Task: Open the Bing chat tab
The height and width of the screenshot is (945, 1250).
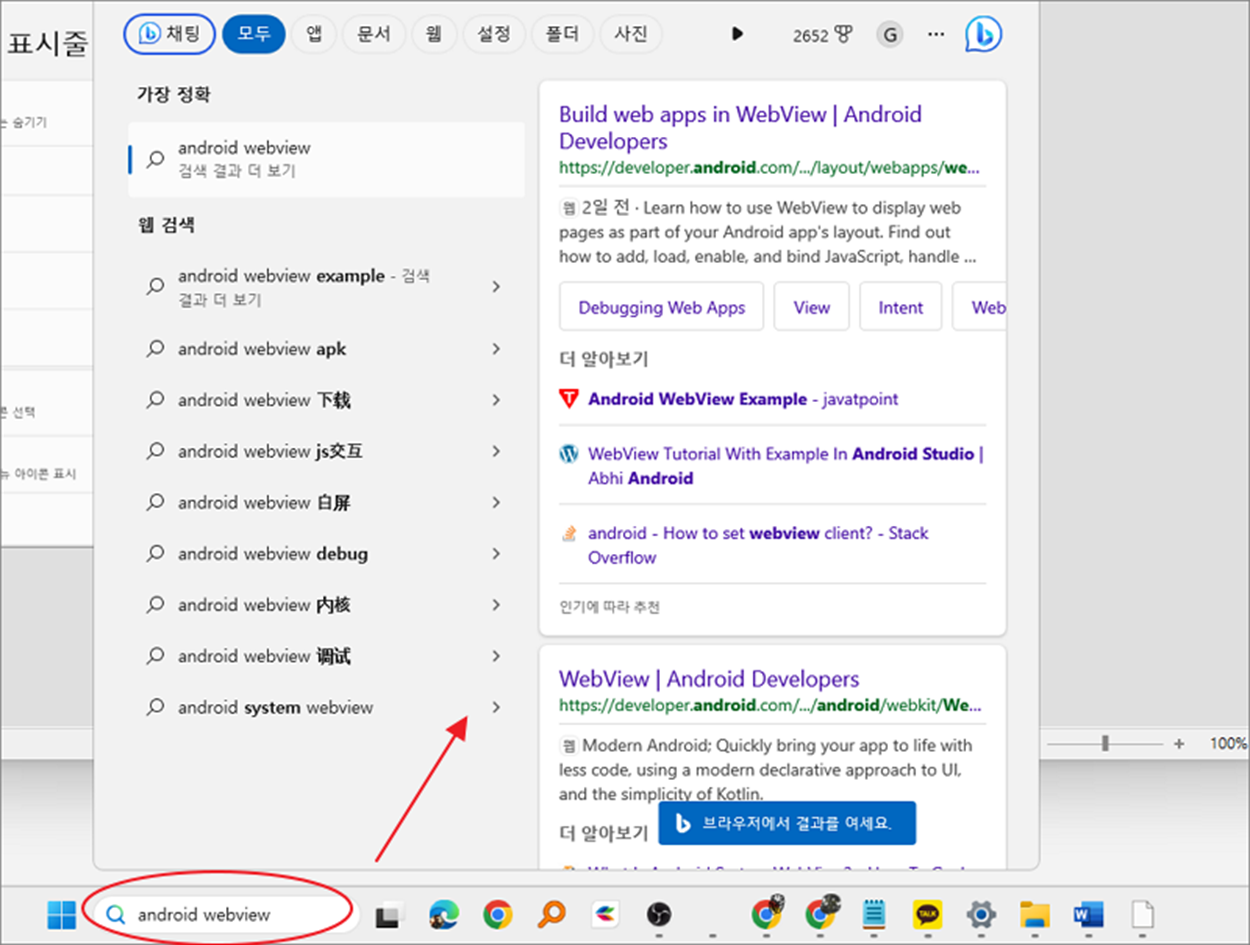Action: (168, 34)
